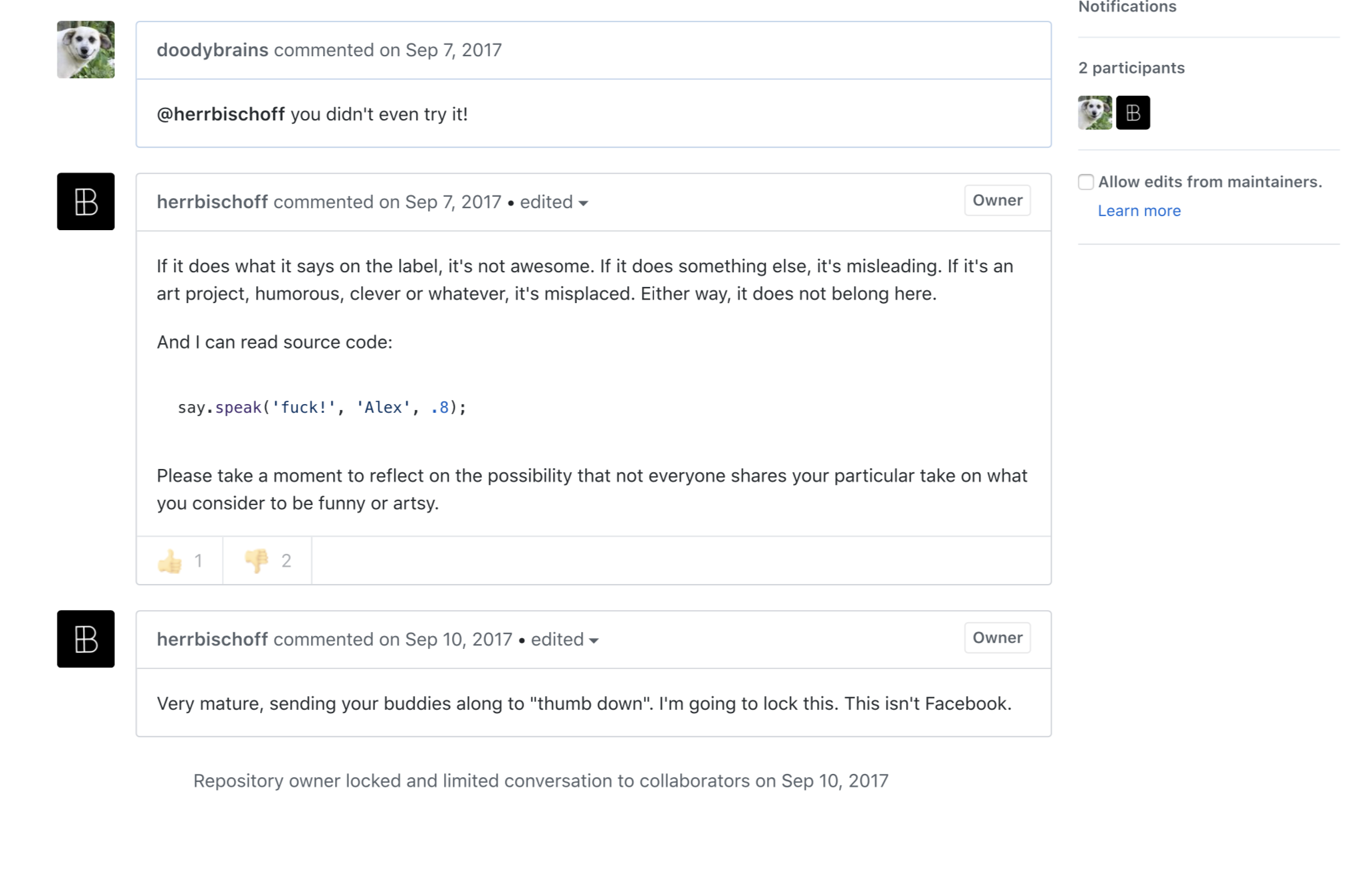The height and width of the screenshot is (895, 1372).
Task: Open doodybrains username link in comment header
Action: tap(212, 50)
